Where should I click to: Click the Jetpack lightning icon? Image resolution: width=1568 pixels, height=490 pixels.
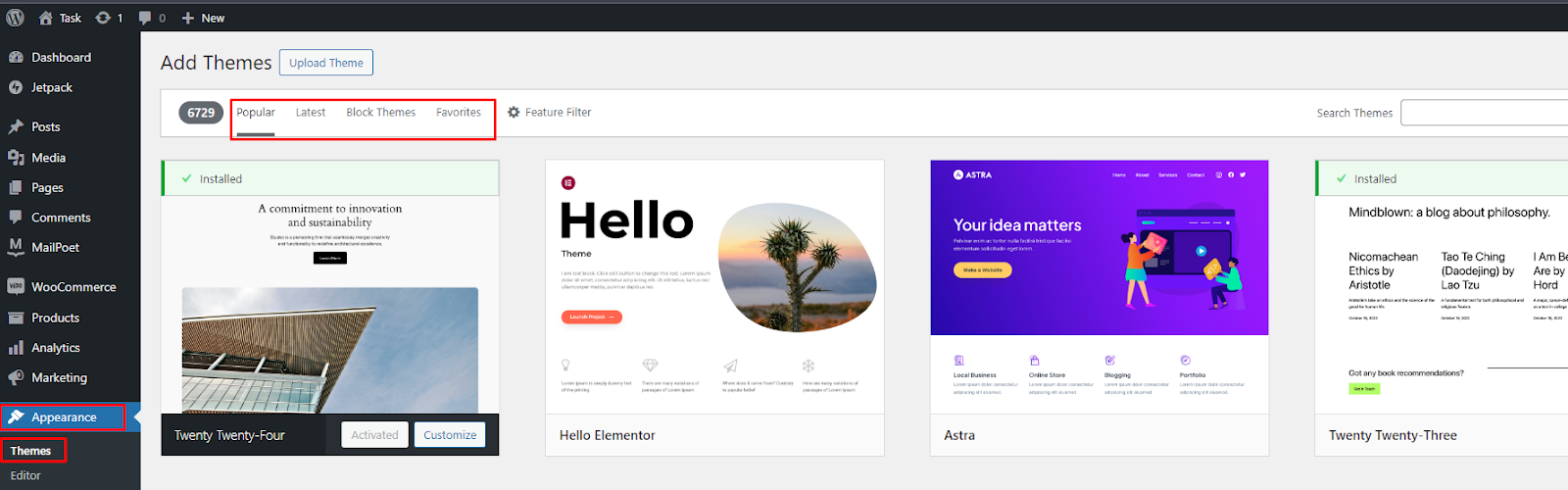(x=16, y=87)
